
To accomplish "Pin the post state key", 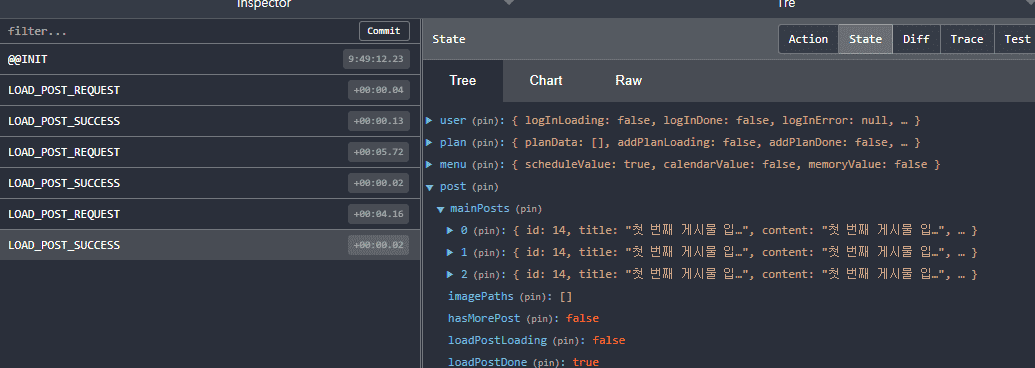I will 485,187.
